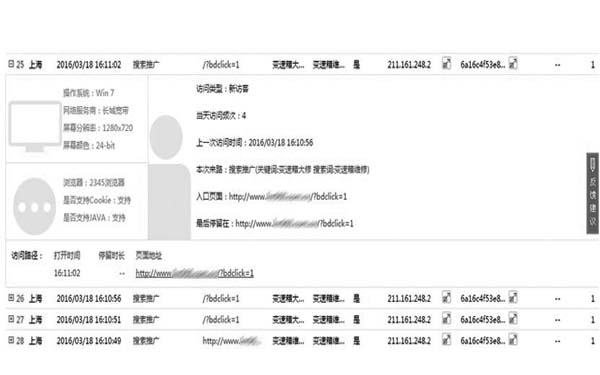Click IP 211.161.248.2 in row 28
This screenshot has width=600, height=375.
pos(409,341)
